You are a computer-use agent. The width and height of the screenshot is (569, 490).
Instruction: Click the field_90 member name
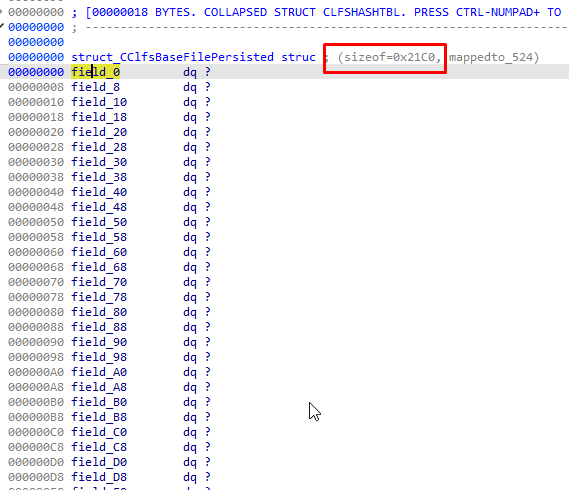click(x=99, y=342)
